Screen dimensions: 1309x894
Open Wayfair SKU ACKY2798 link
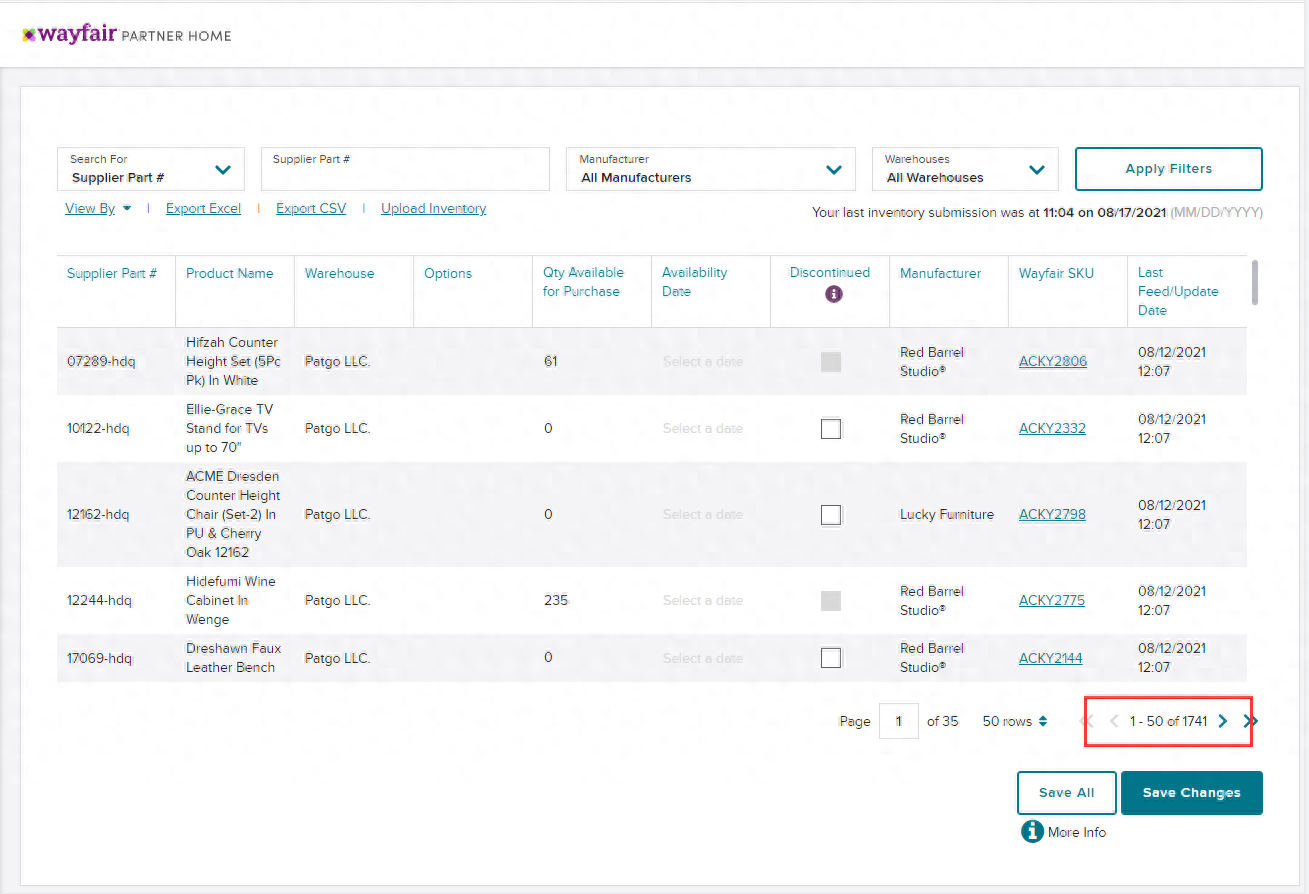tap(1052, 514)
